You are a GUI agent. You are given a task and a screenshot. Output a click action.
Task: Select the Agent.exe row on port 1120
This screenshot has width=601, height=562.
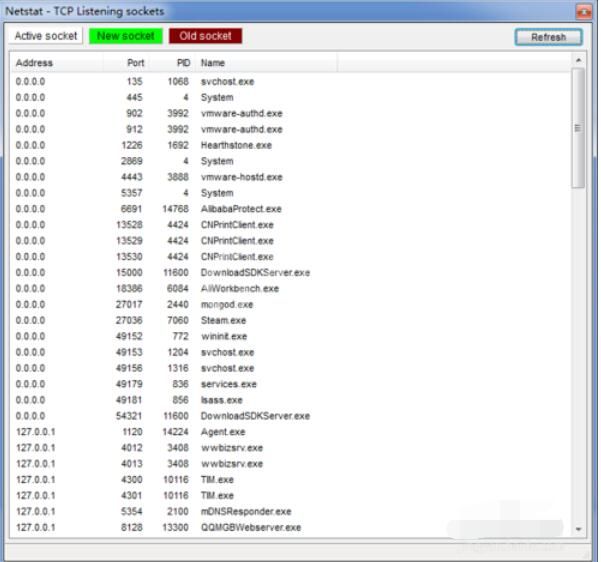click(291, 432)
